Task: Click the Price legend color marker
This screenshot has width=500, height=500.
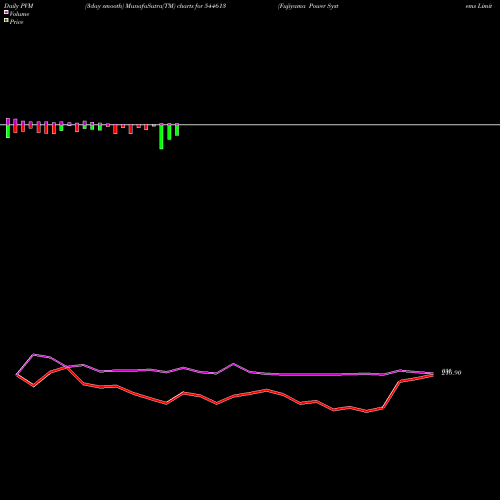Action: click(6, 21)
